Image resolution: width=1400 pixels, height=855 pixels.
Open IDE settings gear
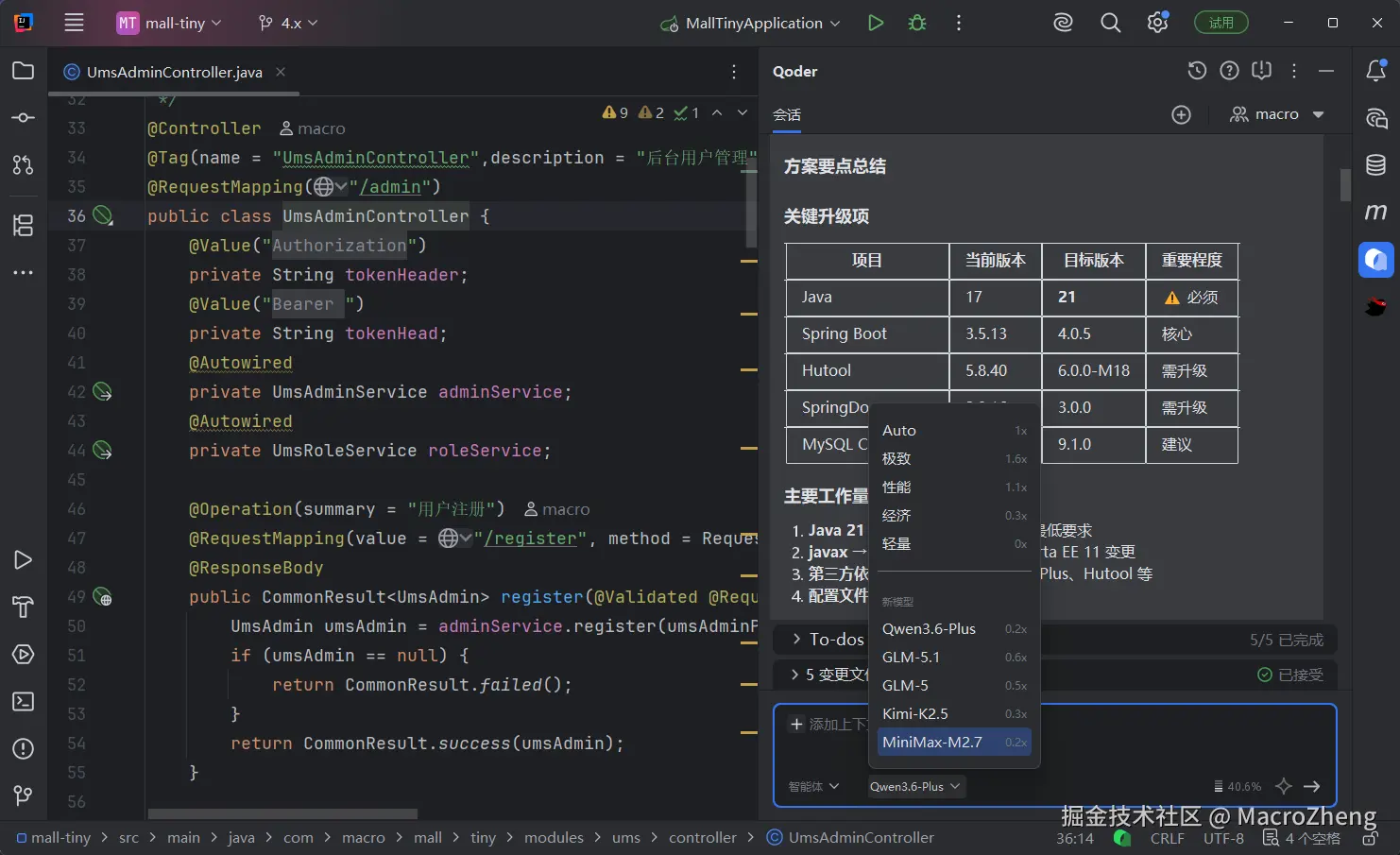1158,23
